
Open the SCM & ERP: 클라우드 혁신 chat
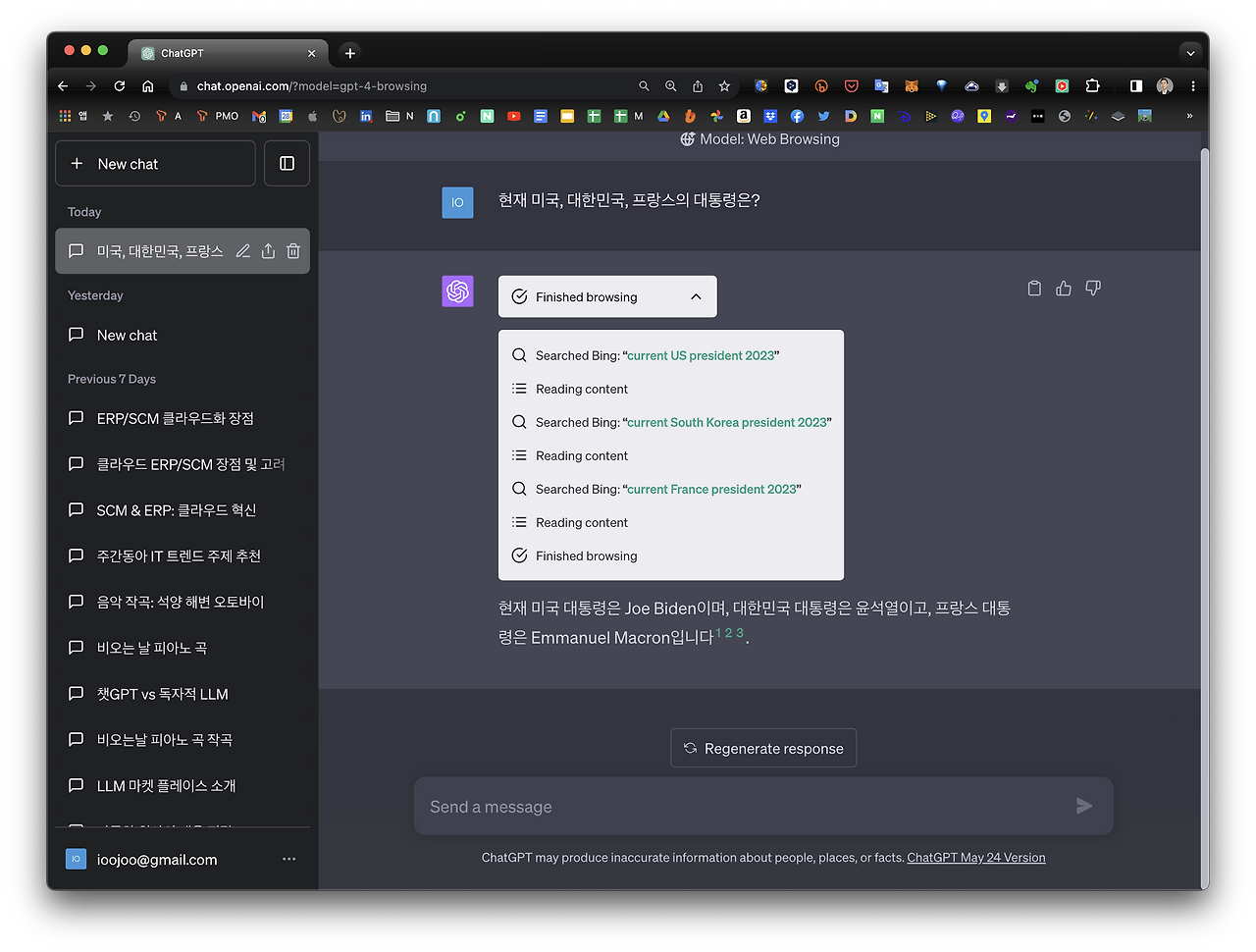pyautogui.click(x=183, y=510)
